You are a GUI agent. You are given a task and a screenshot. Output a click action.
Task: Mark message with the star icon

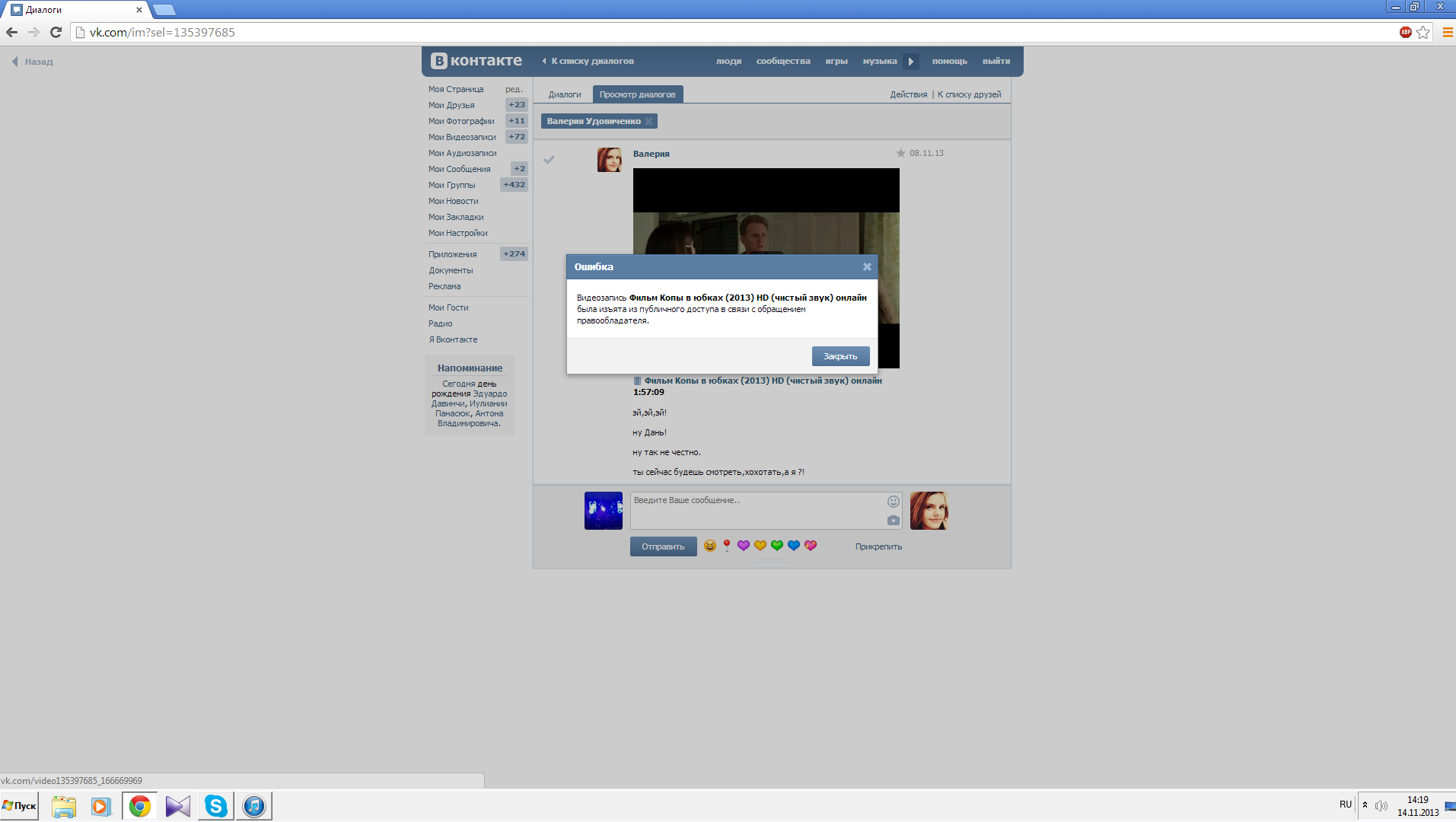click(x=901, y=153)
